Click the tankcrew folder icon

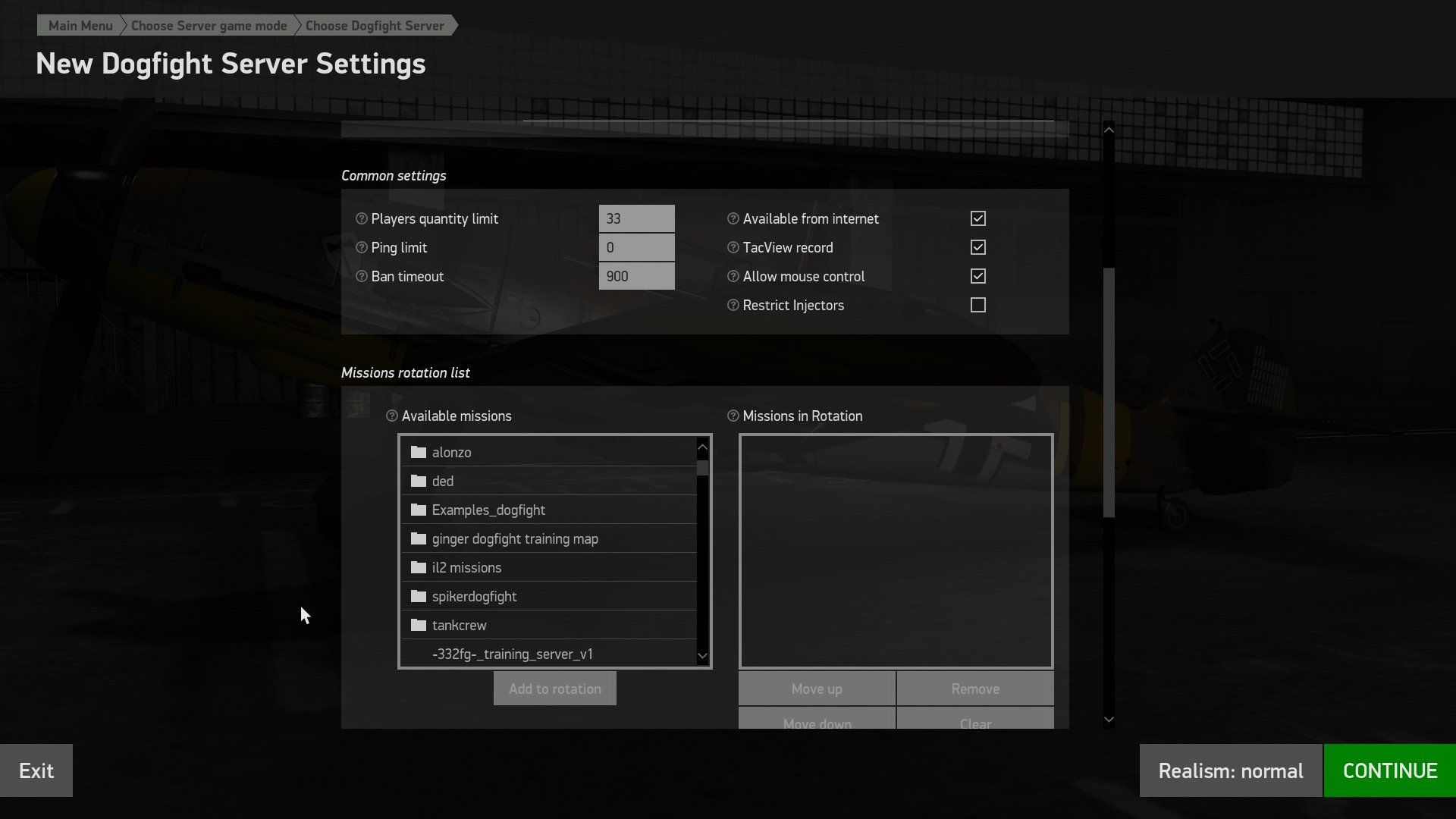click(419, 625)
